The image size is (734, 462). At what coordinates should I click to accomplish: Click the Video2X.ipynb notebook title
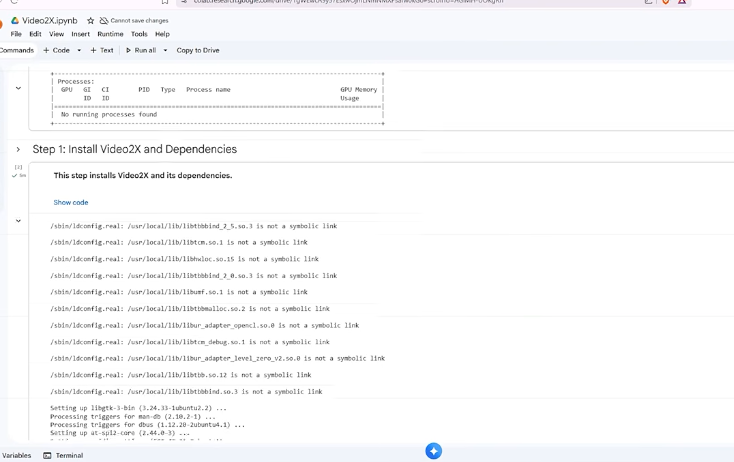50,21
